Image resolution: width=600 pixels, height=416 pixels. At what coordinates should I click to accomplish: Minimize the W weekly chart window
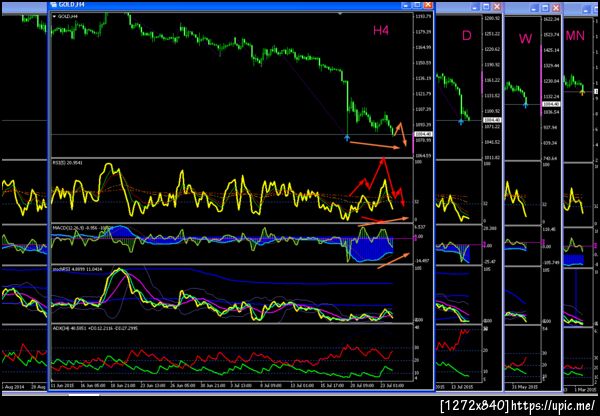tap(535, 8)
